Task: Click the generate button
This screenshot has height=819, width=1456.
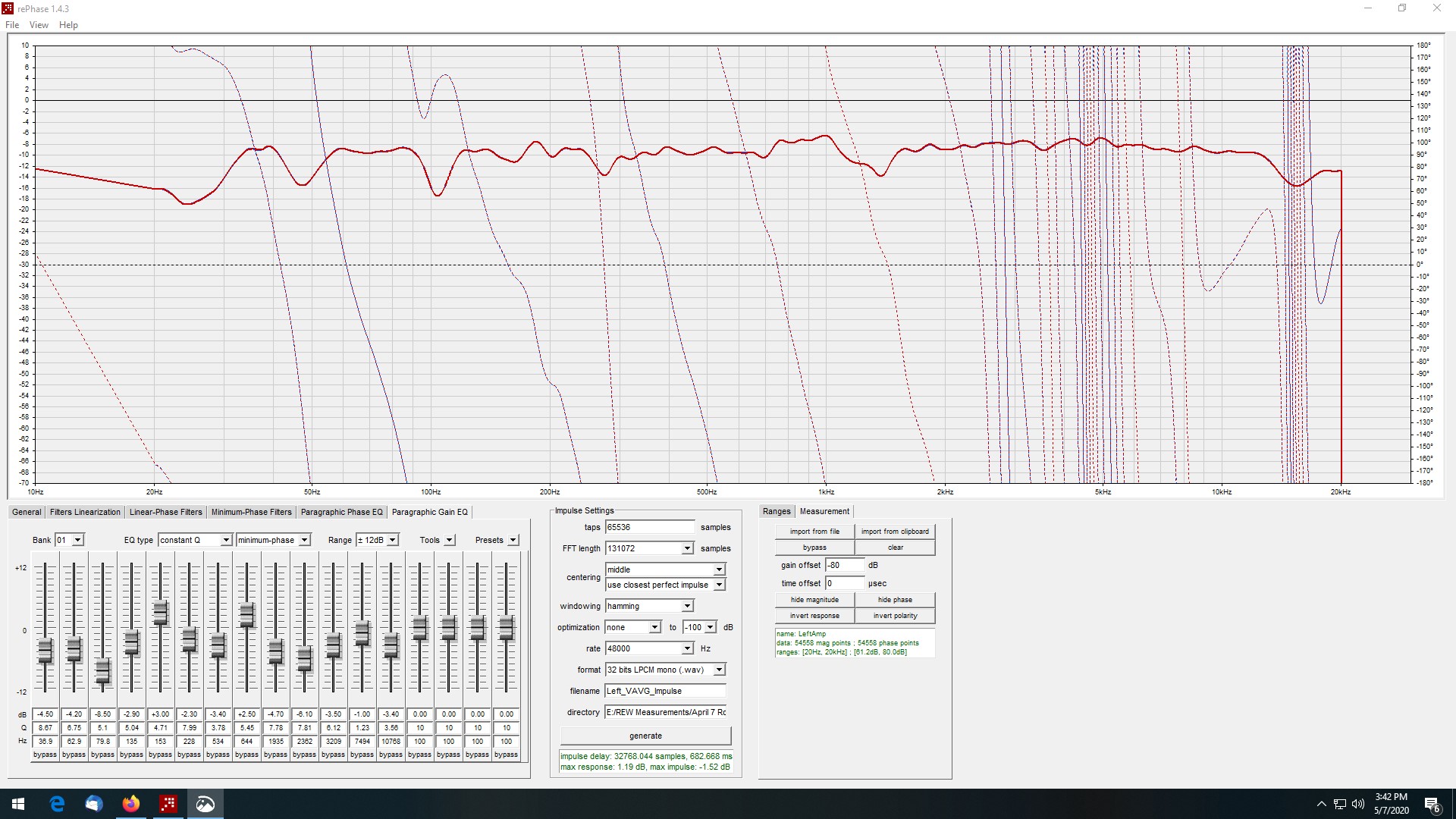Action: tap(646, 736)
